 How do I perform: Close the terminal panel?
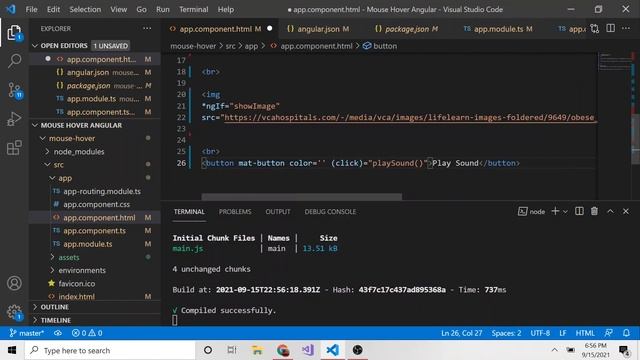626,211
